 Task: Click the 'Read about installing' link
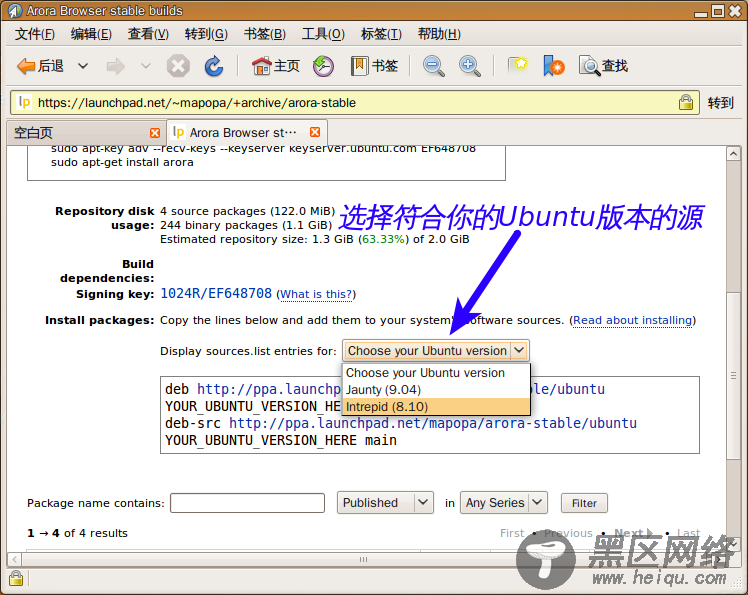[633, 320]
